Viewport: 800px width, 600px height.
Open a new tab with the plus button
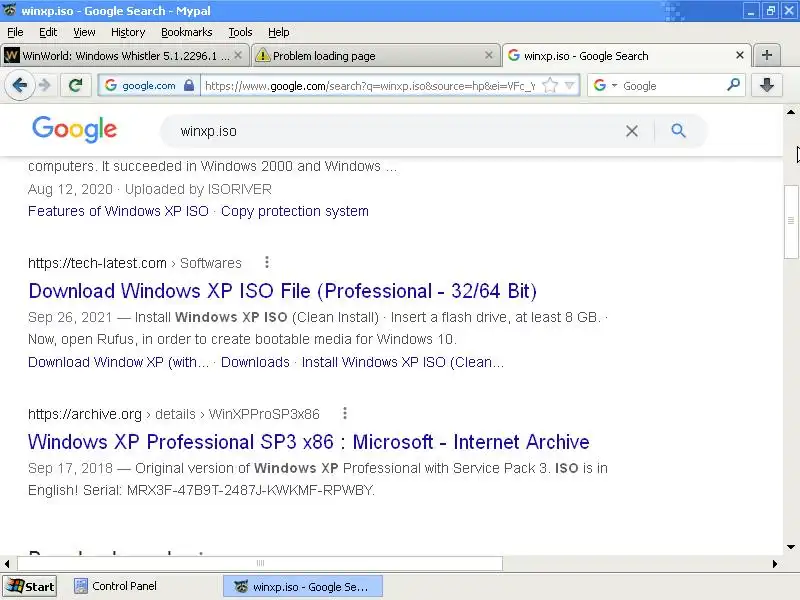(x=766, y=55)
